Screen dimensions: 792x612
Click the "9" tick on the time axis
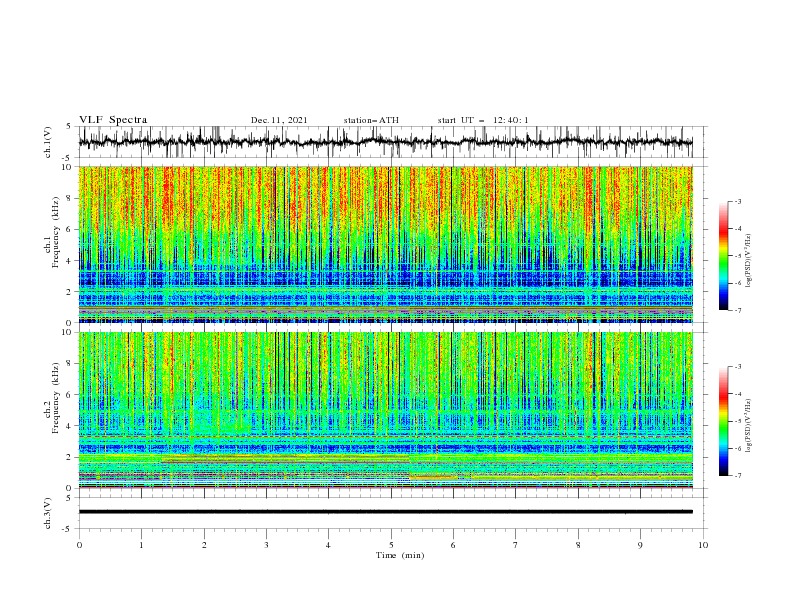tap(641, 545)
